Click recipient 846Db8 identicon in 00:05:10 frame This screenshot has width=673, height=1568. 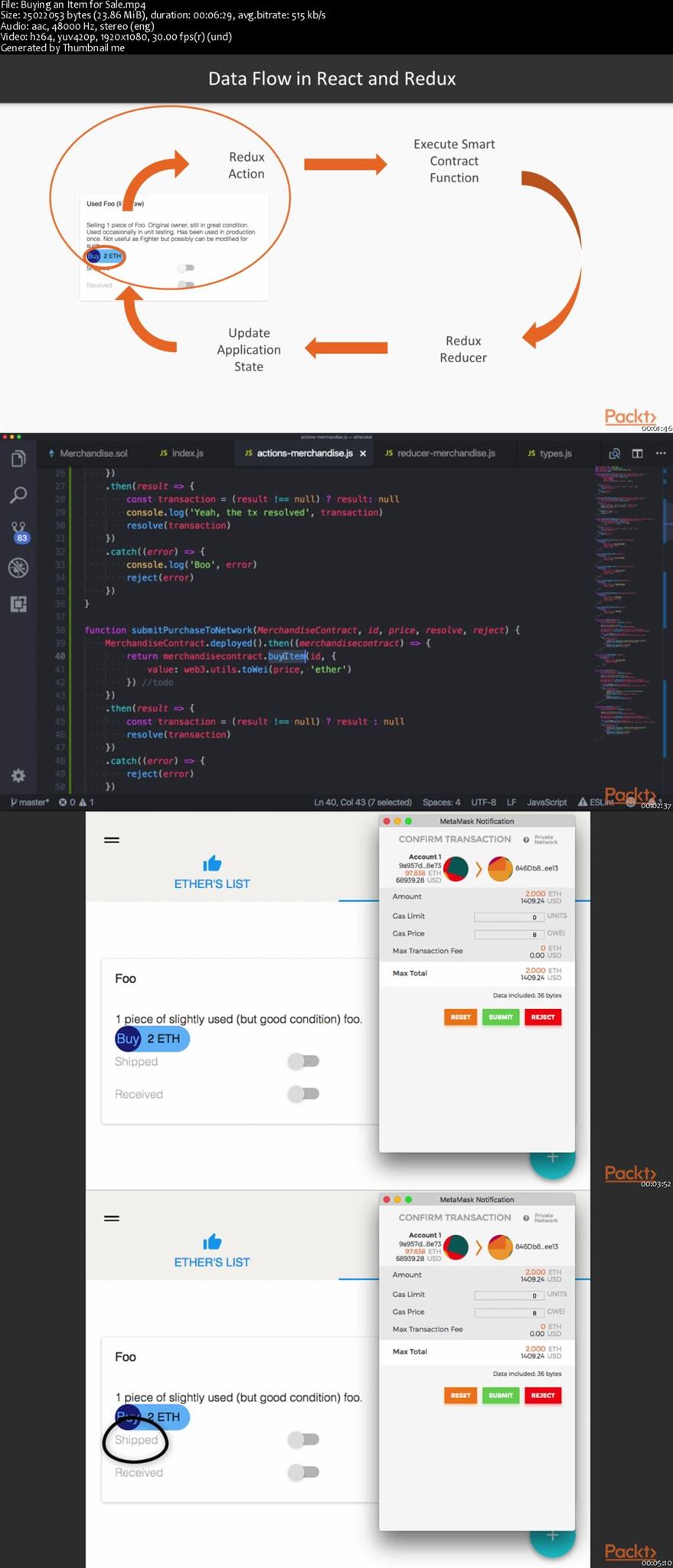coord(500,1247)
